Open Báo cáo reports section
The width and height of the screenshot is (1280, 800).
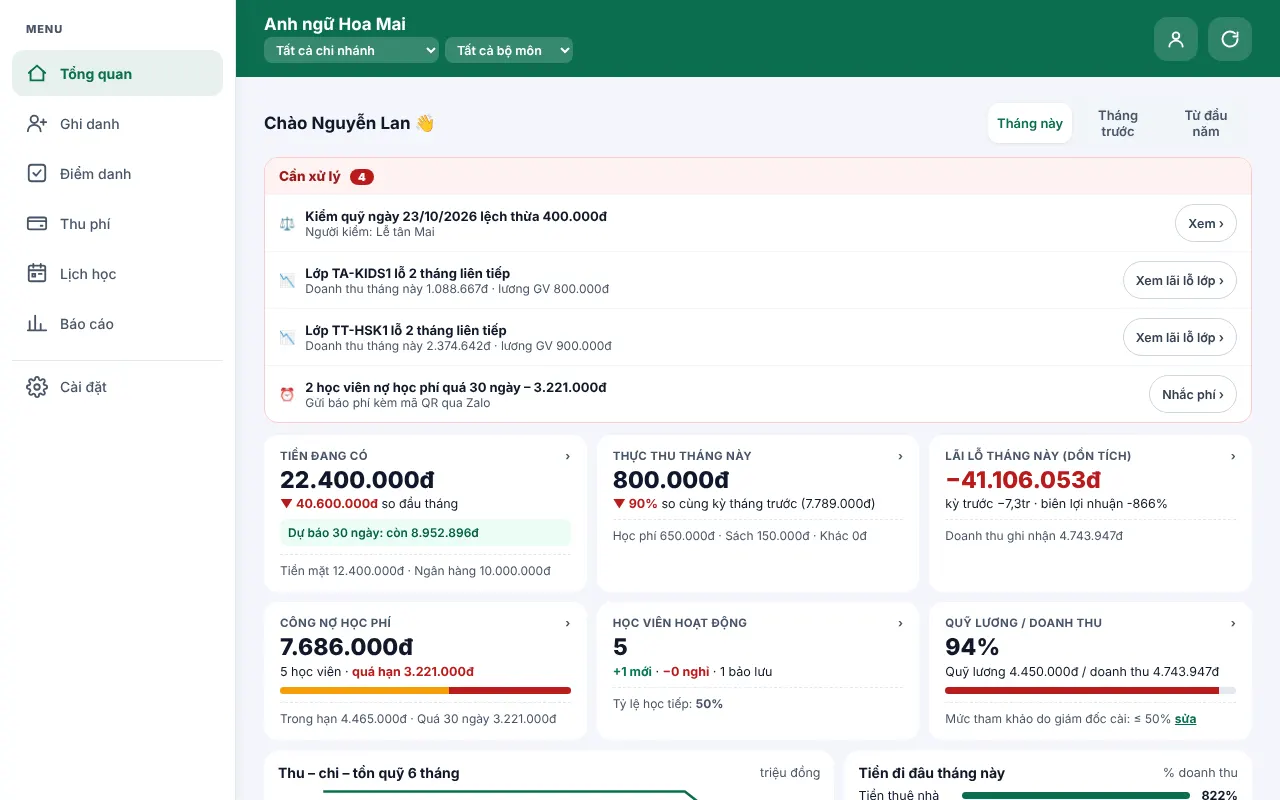(117, 323)
